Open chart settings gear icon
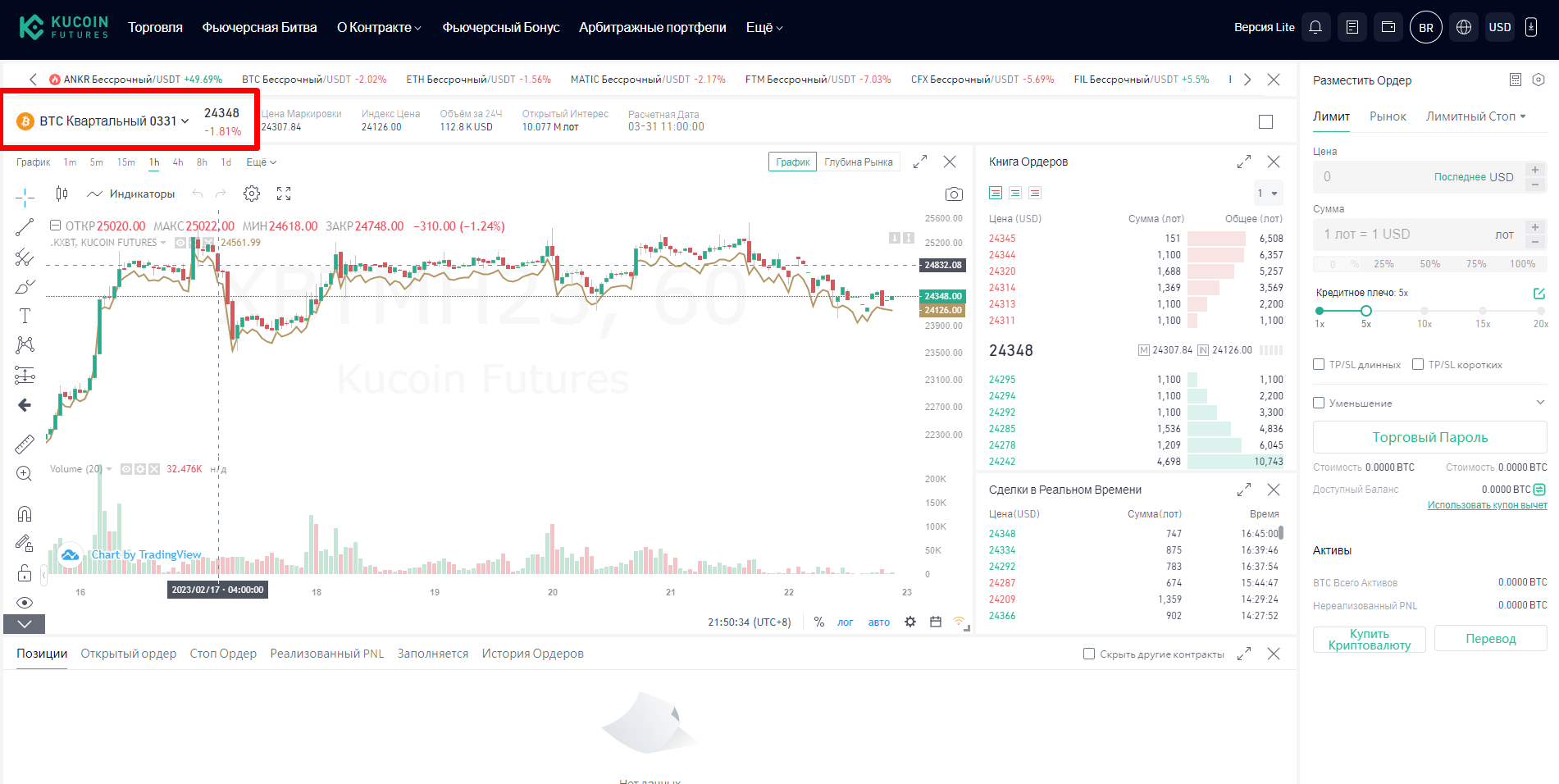Screen dimensions: 1559x784 pos(252,194)
